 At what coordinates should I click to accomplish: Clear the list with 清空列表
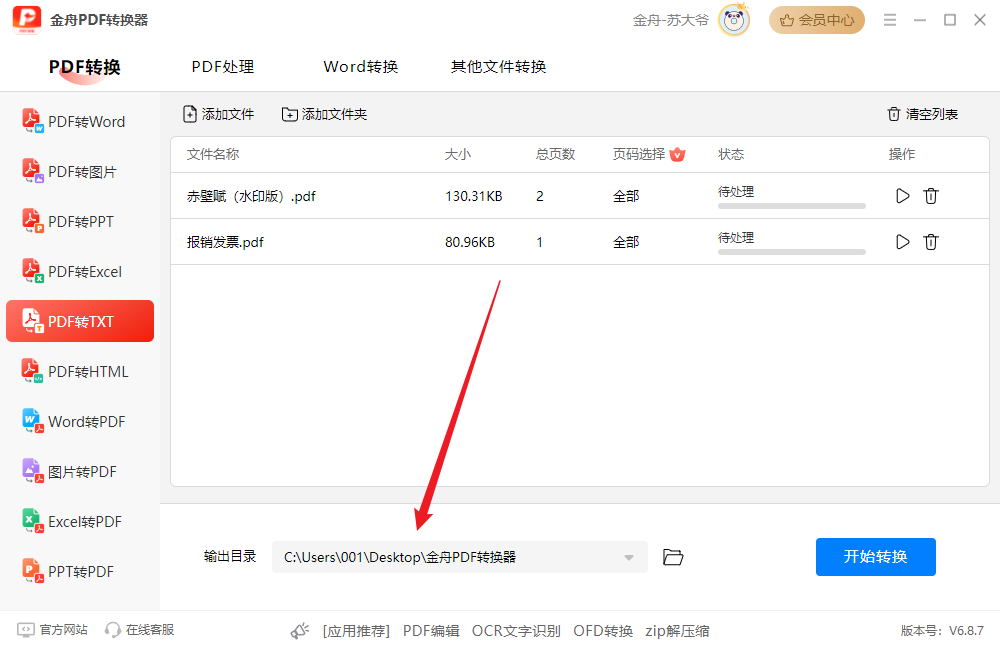click(922, 114)
